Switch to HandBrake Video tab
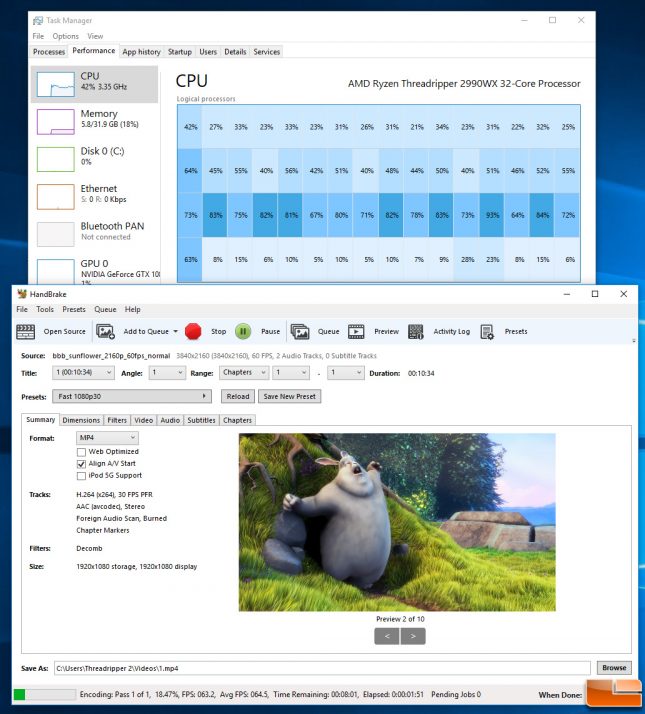 [143, 420]
